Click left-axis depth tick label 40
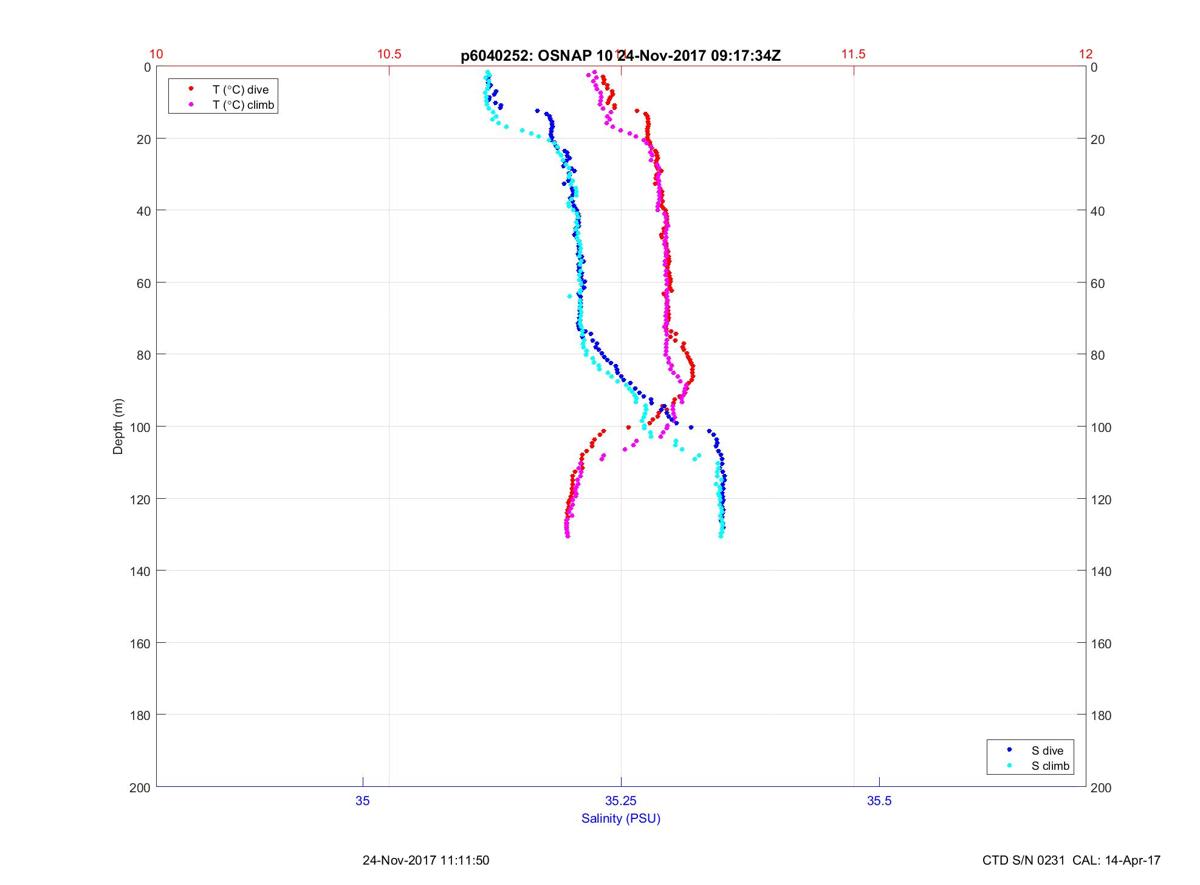1200x885 pixels. tap(144, 211)
